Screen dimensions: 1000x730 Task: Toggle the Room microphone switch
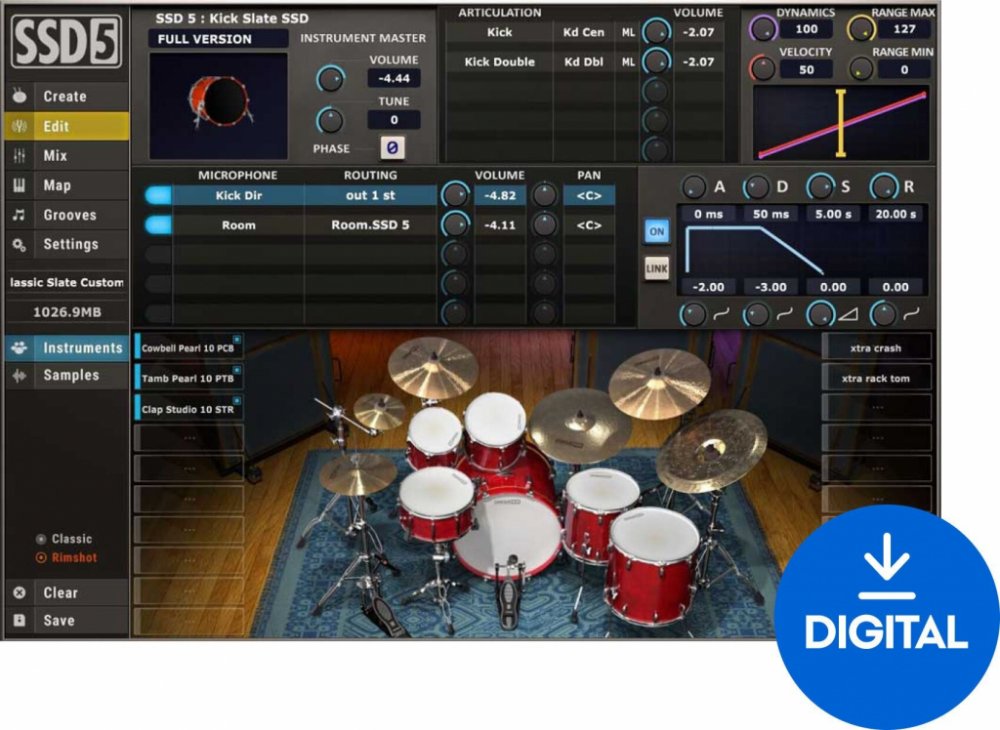[x=158, y=226]
